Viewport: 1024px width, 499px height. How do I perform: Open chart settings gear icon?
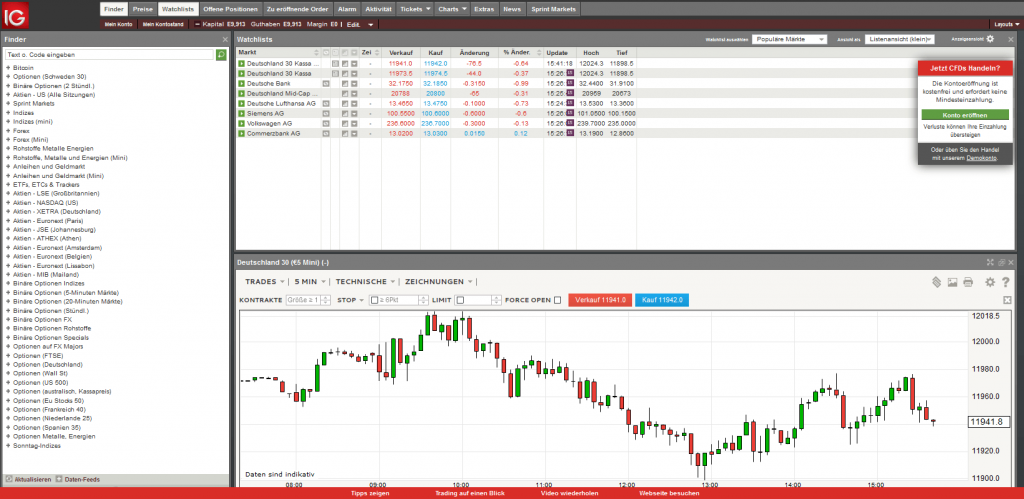990,282
